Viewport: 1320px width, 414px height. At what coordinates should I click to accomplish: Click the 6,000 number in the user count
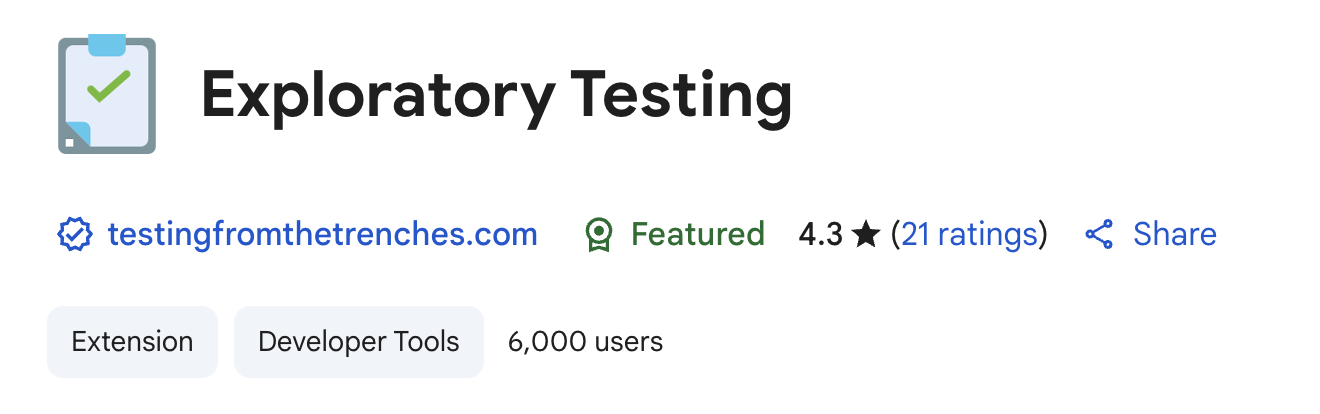point(546,342)
